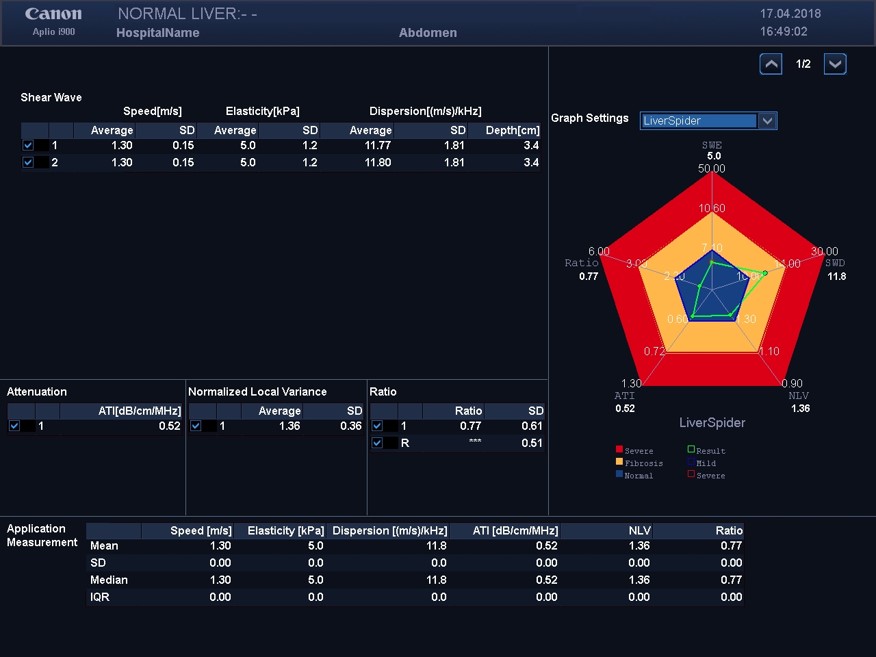
Task: Toggle the Ratio row 1 checkbox
Action: point(377,426)
